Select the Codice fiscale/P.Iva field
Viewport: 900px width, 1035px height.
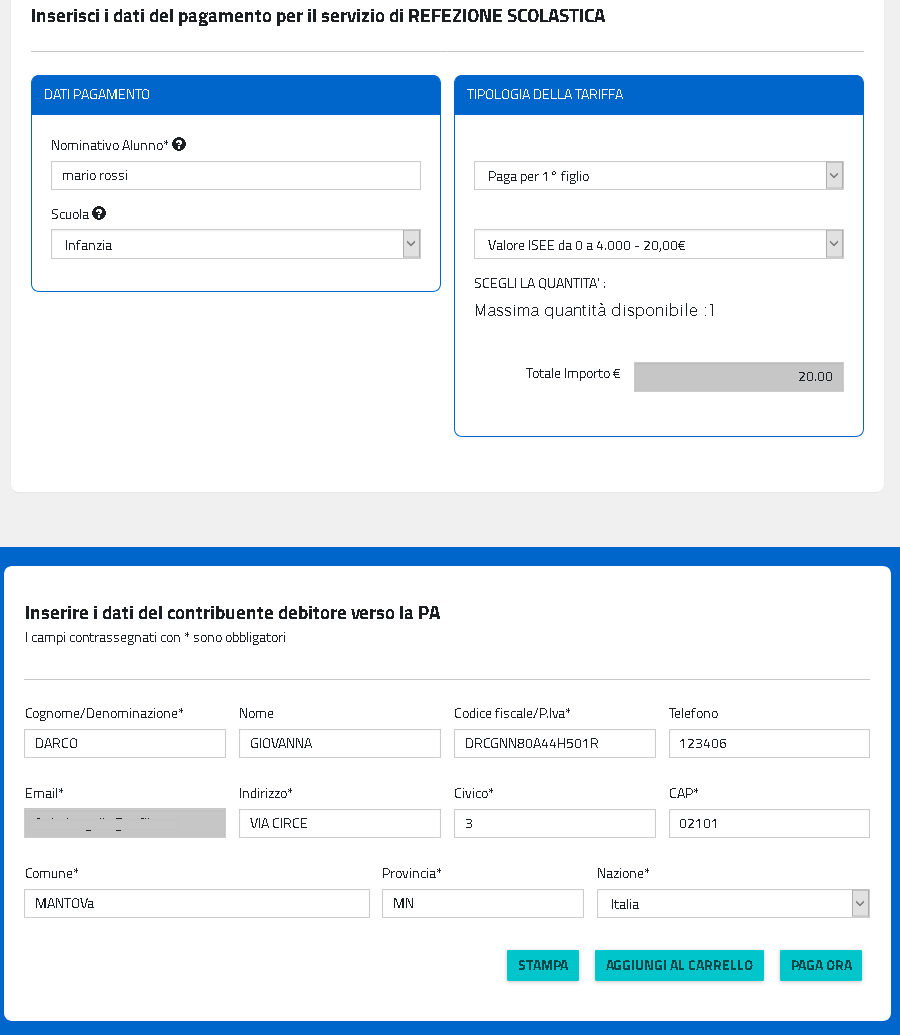(554, 744)
